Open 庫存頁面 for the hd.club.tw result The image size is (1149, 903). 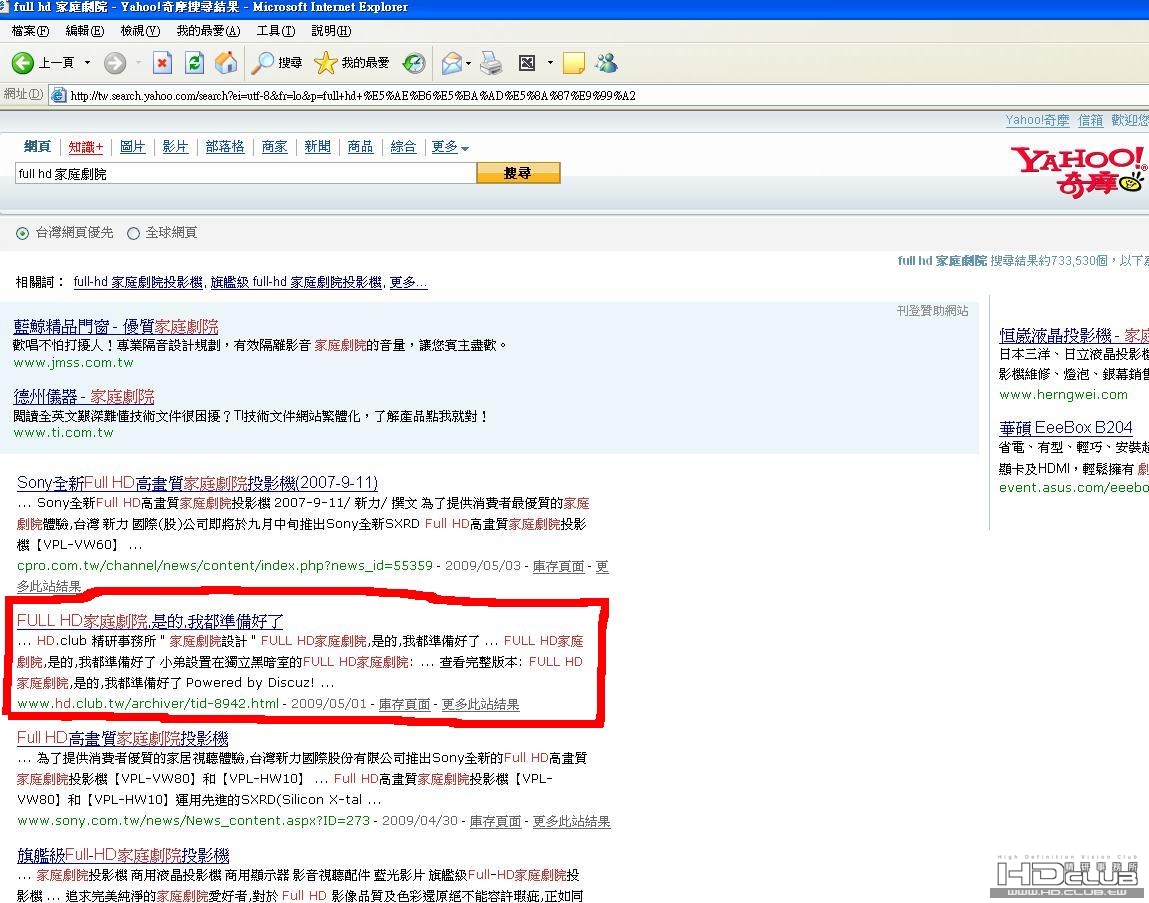click(404, 704)
